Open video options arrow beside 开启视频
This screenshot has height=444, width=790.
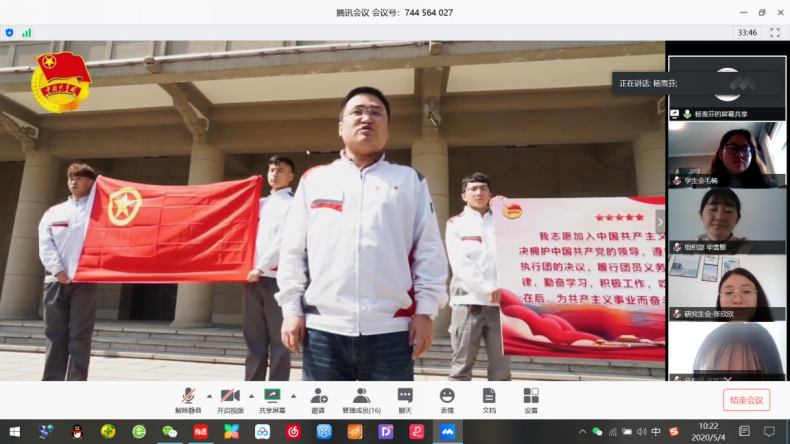251,396
